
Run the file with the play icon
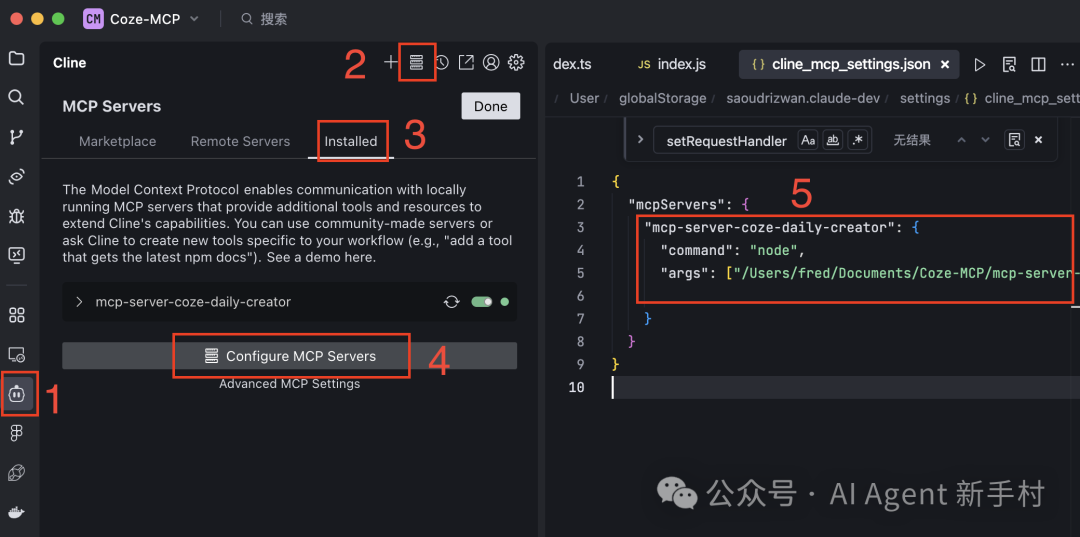(x=979, y=65)
